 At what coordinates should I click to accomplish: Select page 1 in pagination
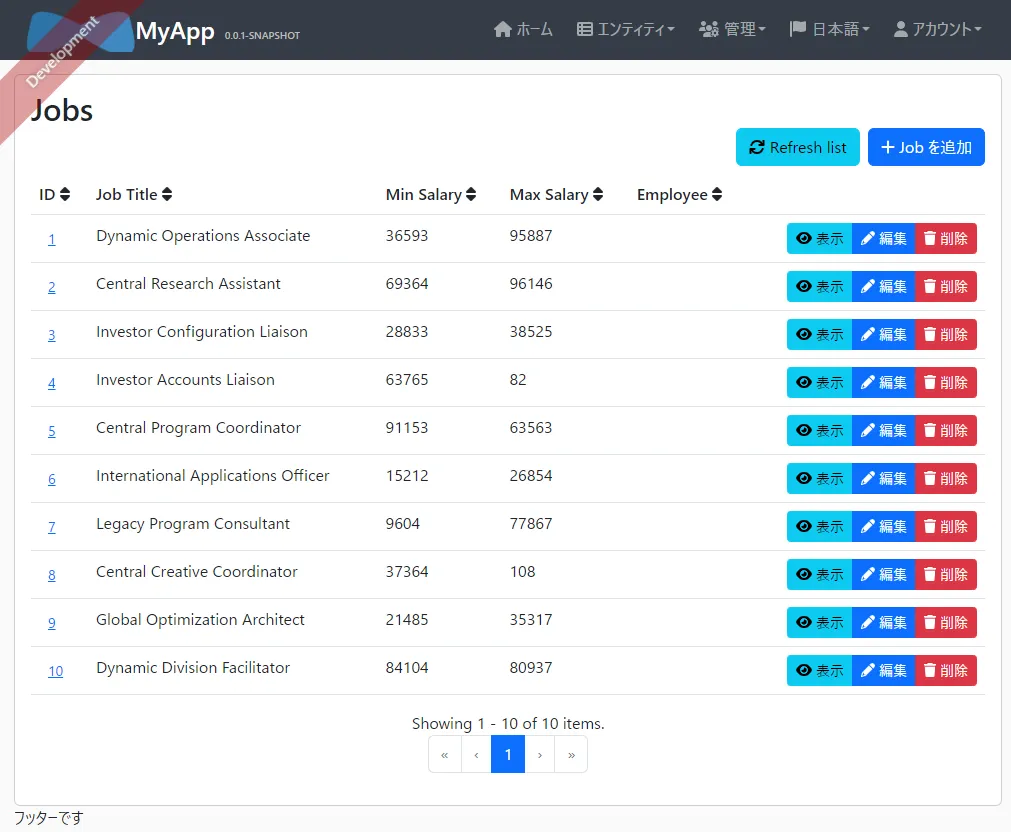pyautogui.click(x=508, y=755)
